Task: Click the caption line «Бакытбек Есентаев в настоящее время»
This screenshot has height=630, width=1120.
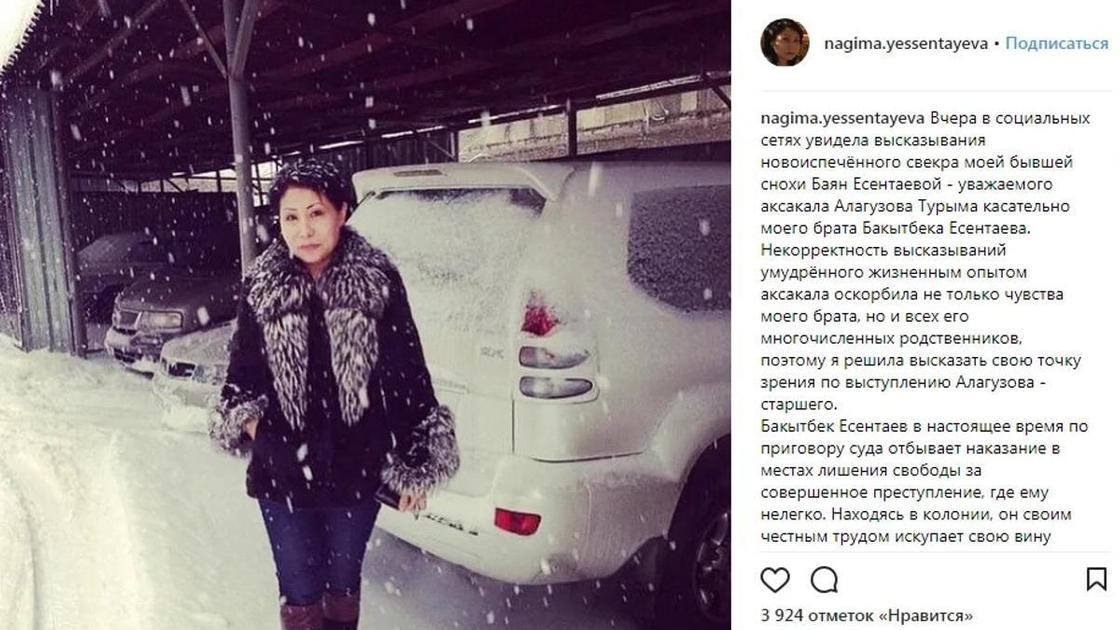Action: coord(917,427)
